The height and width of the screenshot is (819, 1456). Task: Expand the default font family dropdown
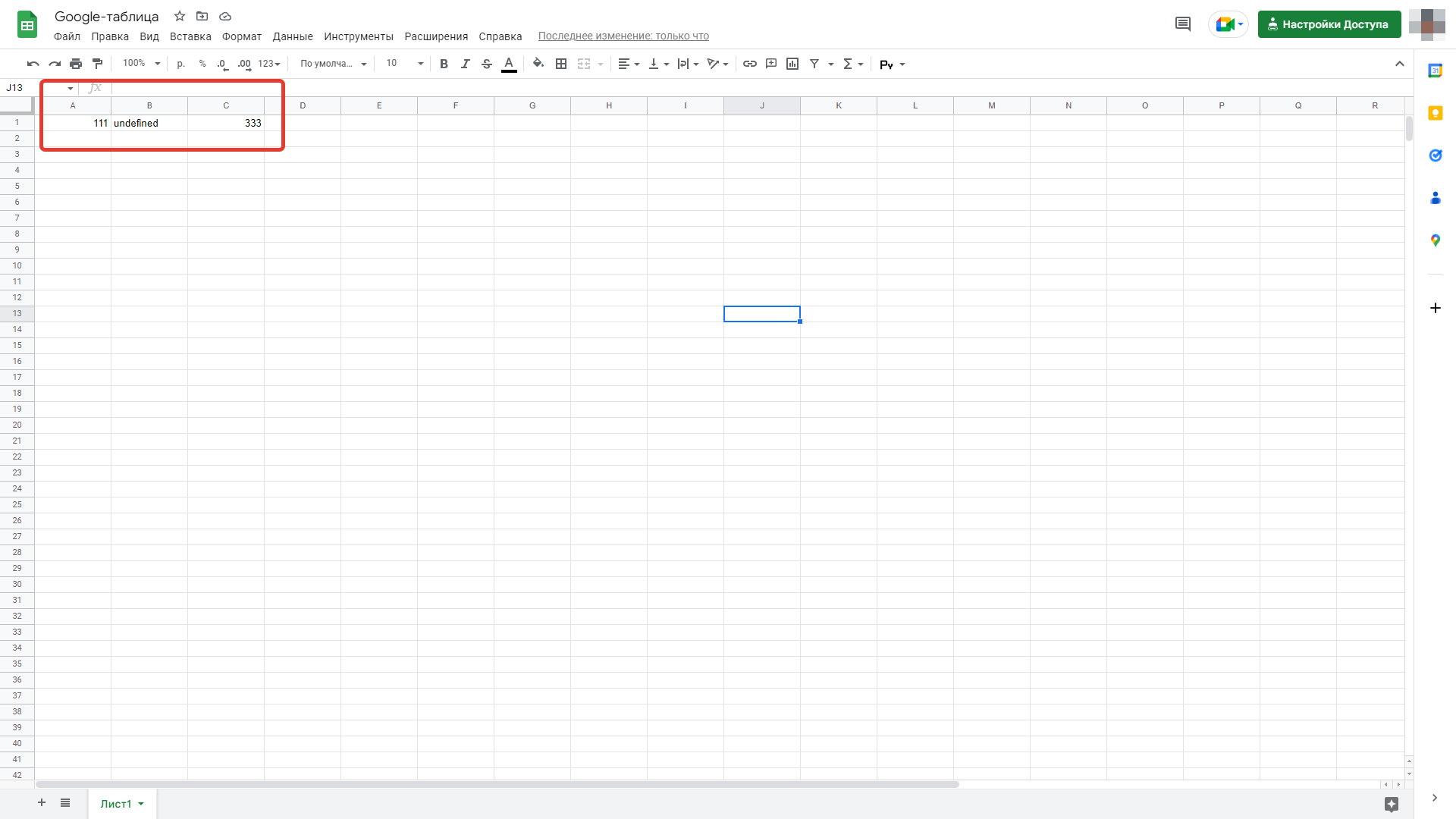(333, 64)
